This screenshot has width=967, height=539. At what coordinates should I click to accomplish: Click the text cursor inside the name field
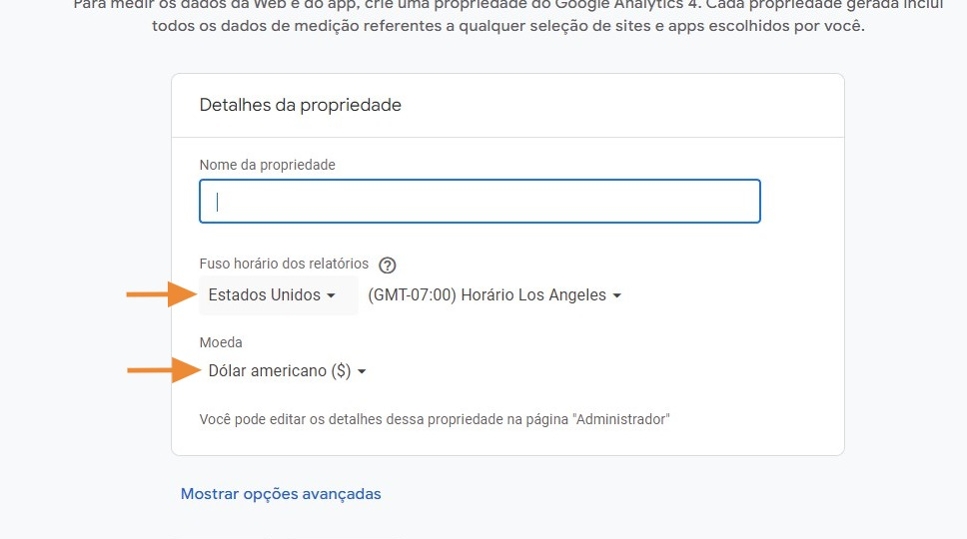(x=218, y=201)
